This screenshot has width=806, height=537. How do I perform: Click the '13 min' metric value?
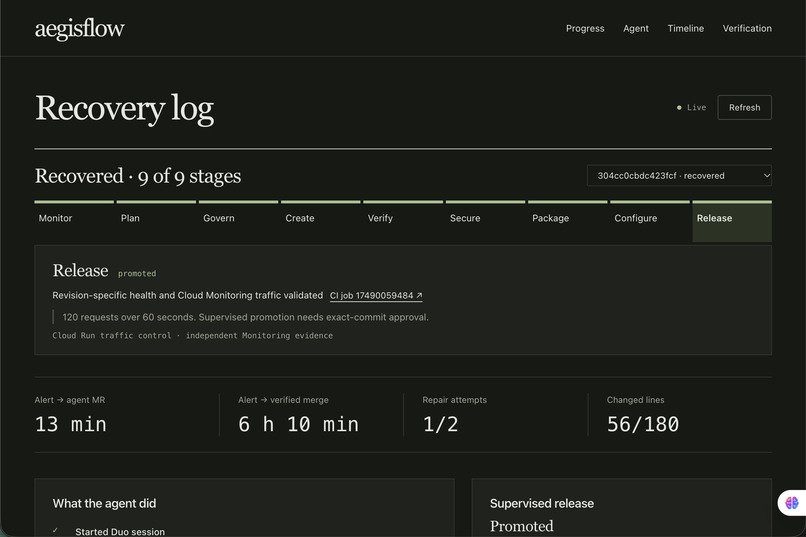coord(71,424)
